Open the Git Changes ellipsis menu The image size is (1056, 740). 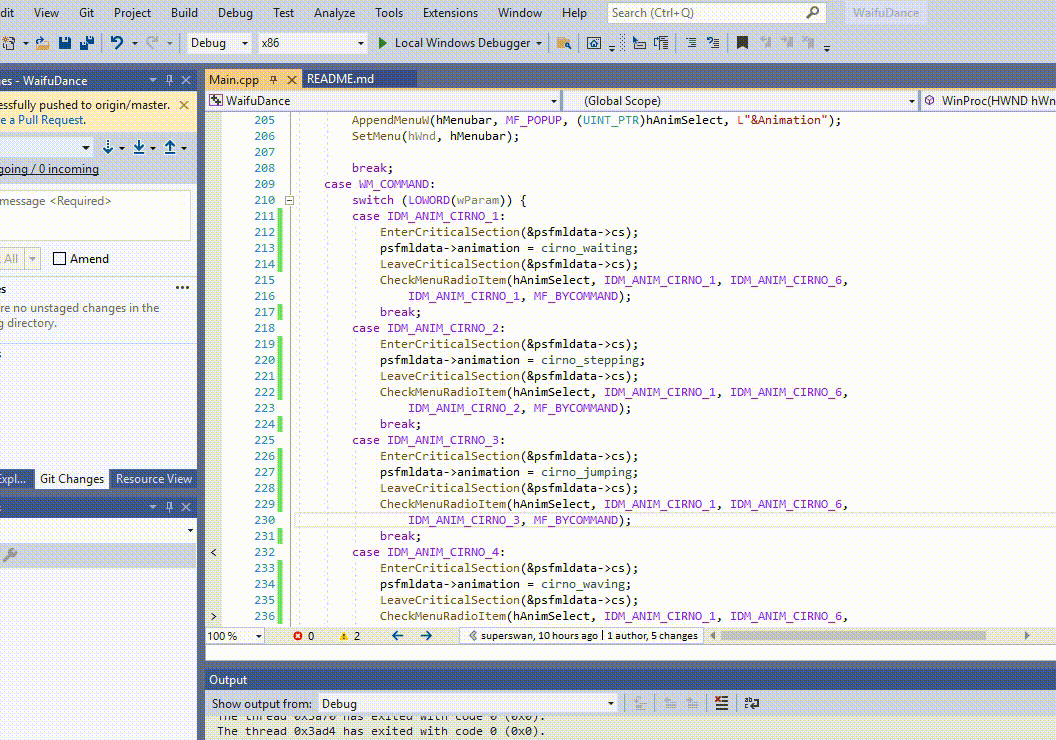183,288
